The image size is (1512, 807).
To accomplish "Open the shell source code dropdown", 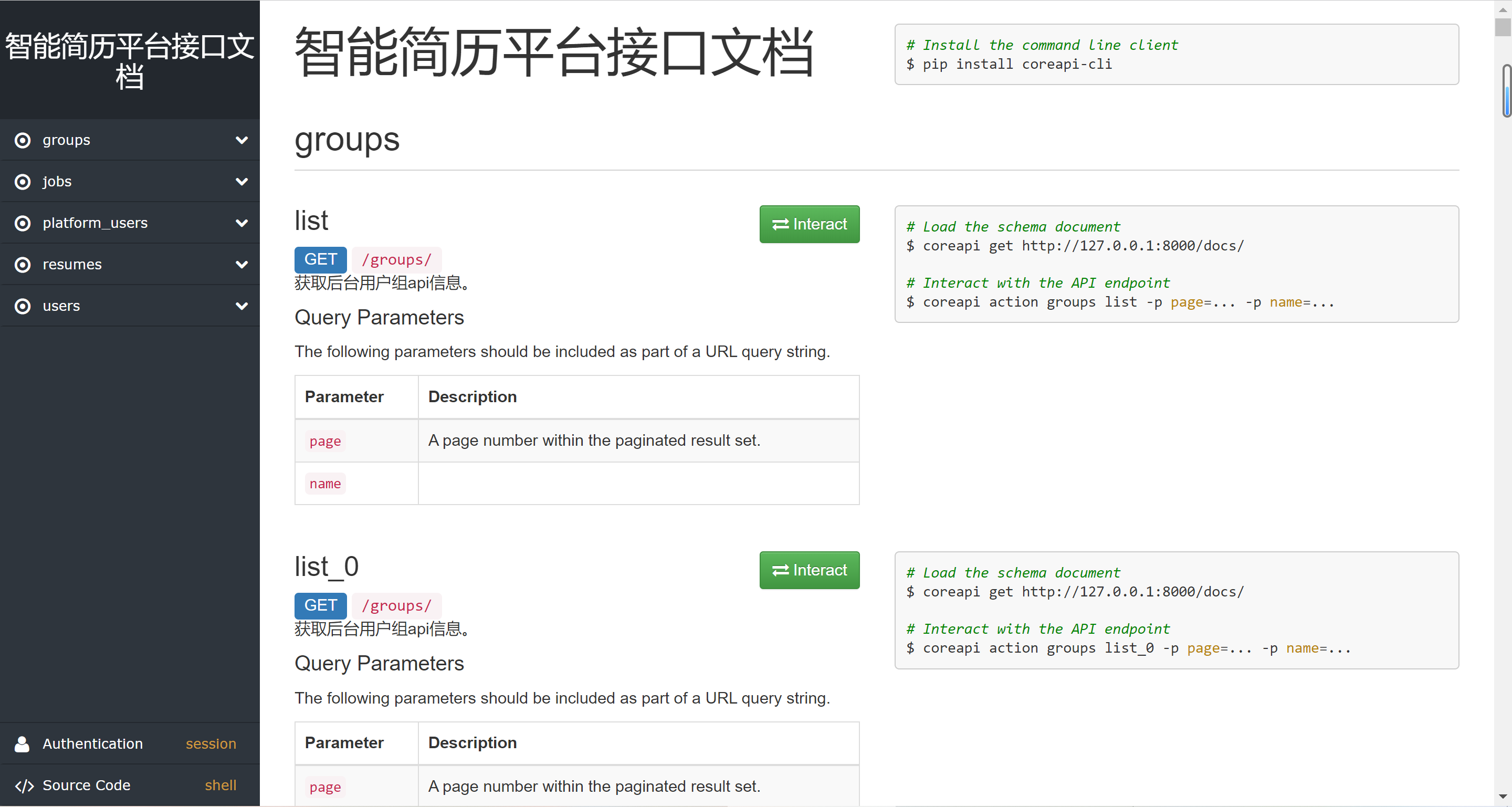I will pyautogui.click(x=220, y=785).
